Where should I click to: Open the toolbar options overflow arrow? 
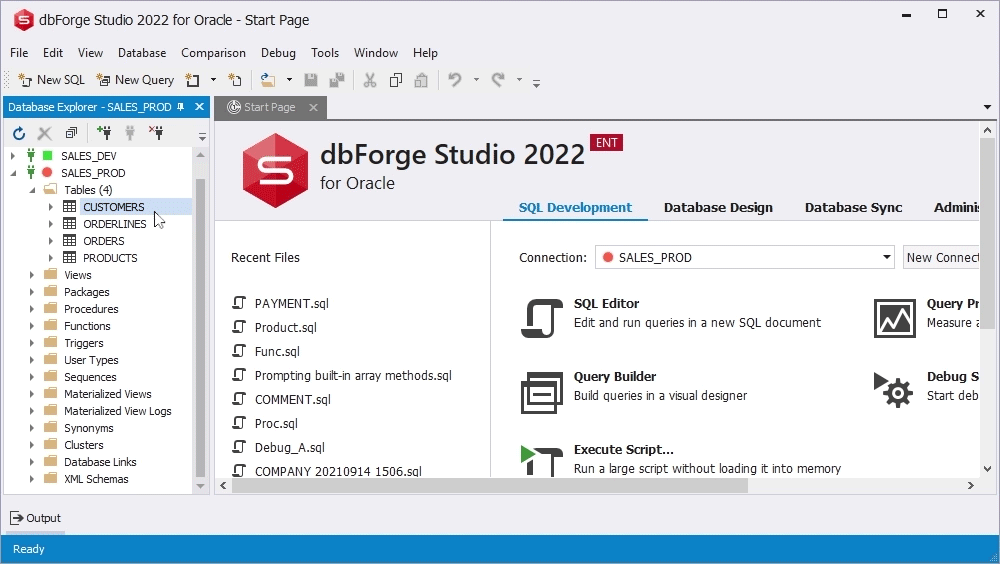pos(536,83)
